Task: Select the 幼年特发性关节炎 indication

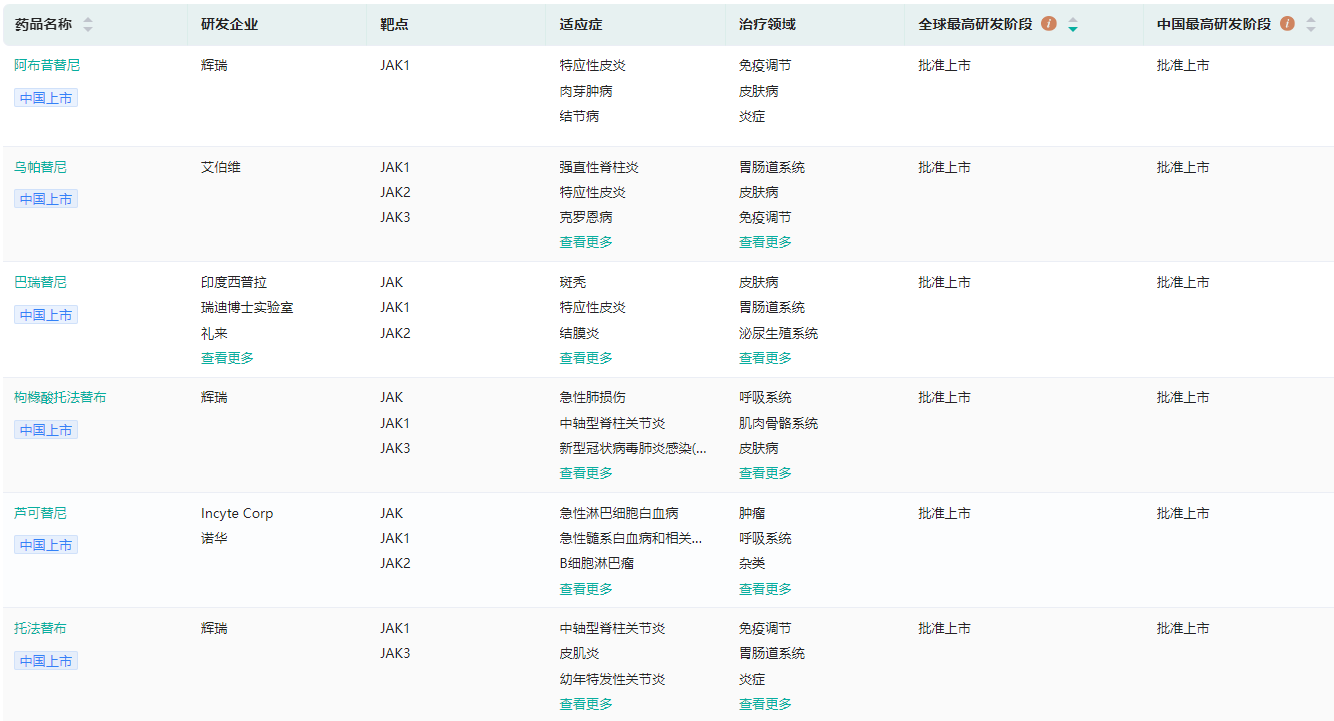Action: [x=612, y=679]
